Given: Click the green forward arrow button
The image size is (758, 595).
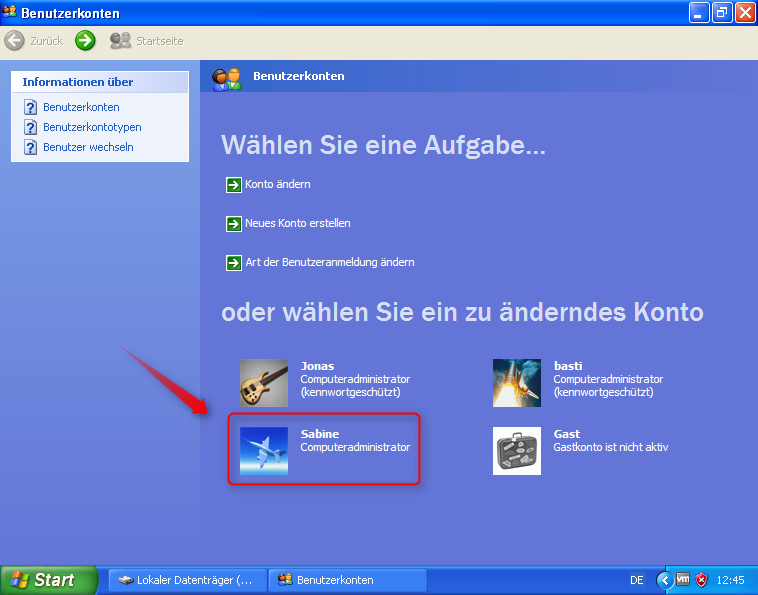Looking at the screenshot, I should (85, 41).
